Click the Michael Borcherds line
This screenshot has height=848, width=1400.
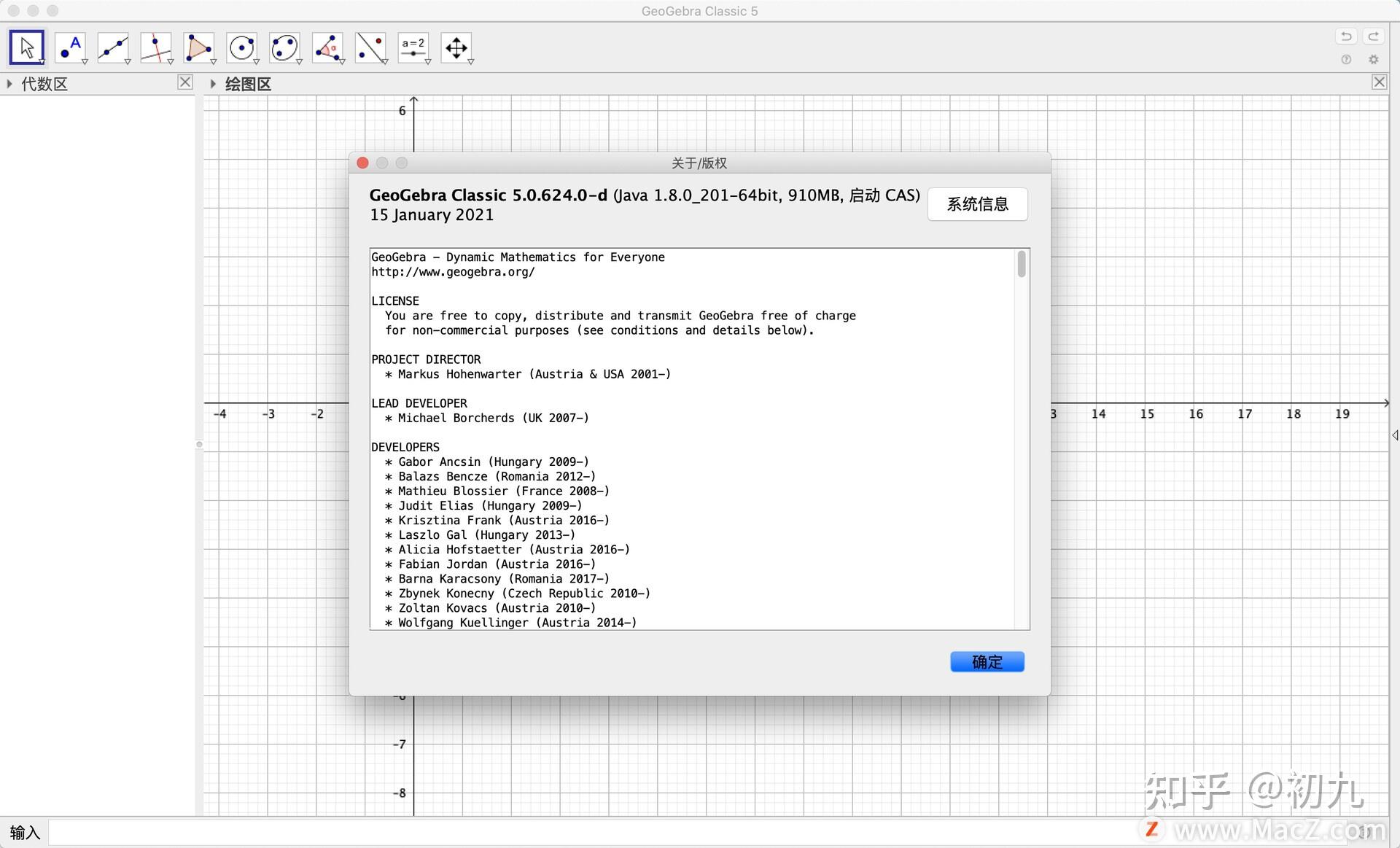(487, 418)
